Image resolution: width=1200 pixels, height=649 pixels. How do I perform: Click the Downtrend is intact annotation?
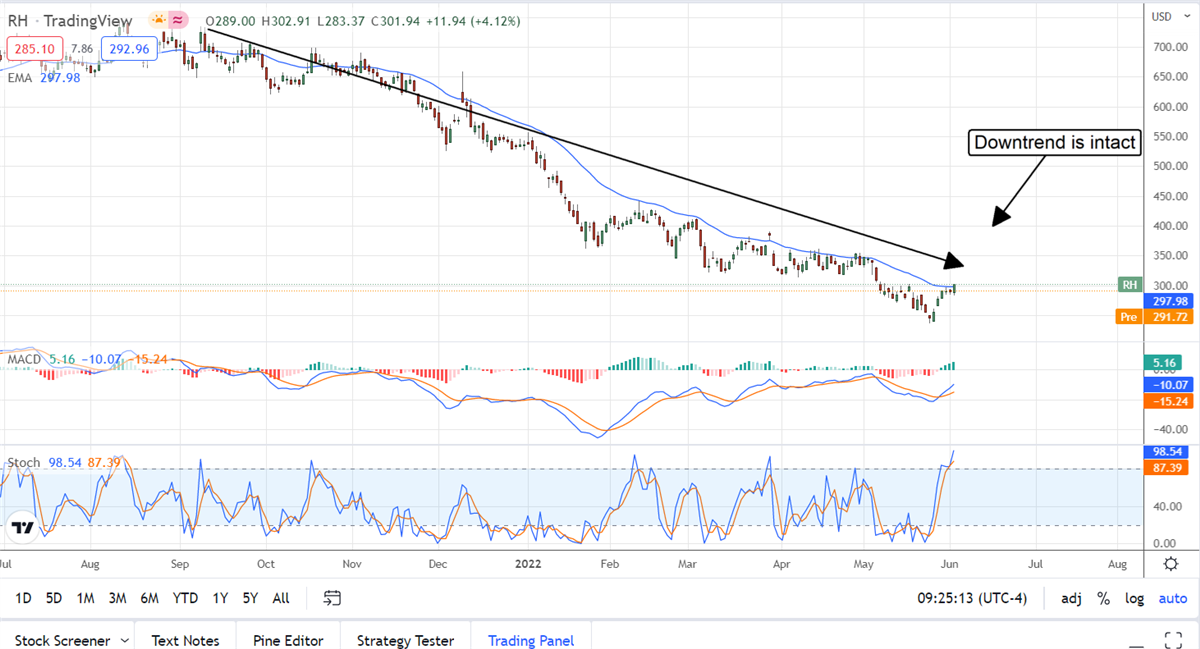tap(1056, 143)
